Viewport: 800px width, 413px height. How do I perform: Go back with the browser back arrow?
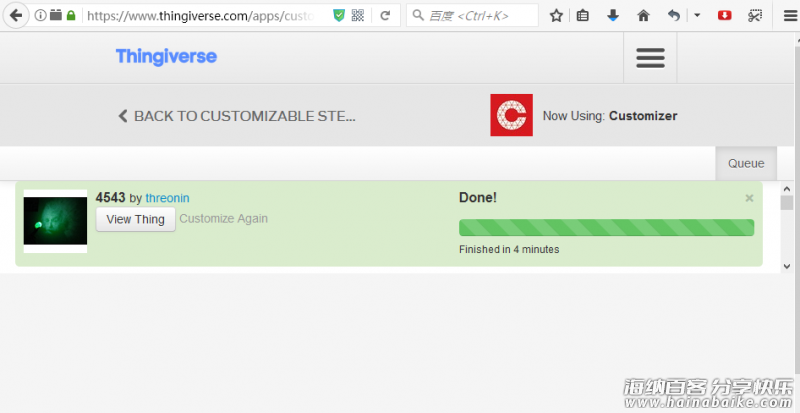(x=16, y=15)
